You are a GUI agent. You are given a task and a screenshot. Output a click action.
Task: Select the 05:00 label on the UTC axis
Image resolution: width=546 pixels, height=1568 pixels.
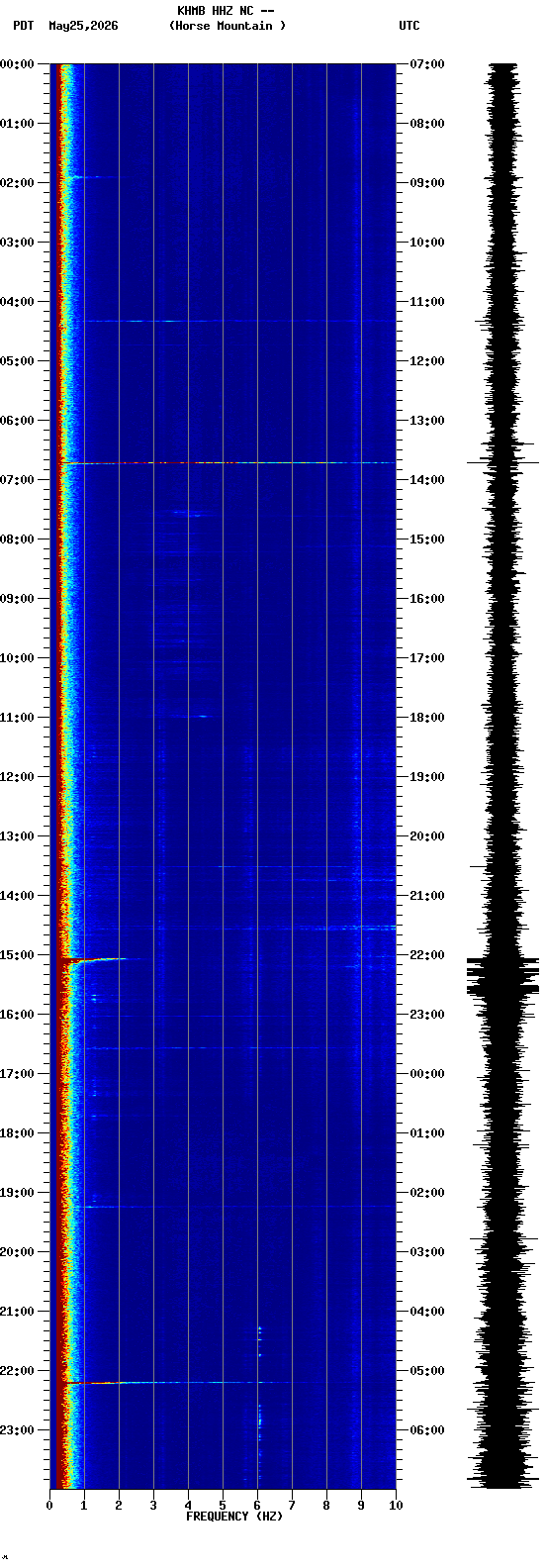(x=427, y=1371)
